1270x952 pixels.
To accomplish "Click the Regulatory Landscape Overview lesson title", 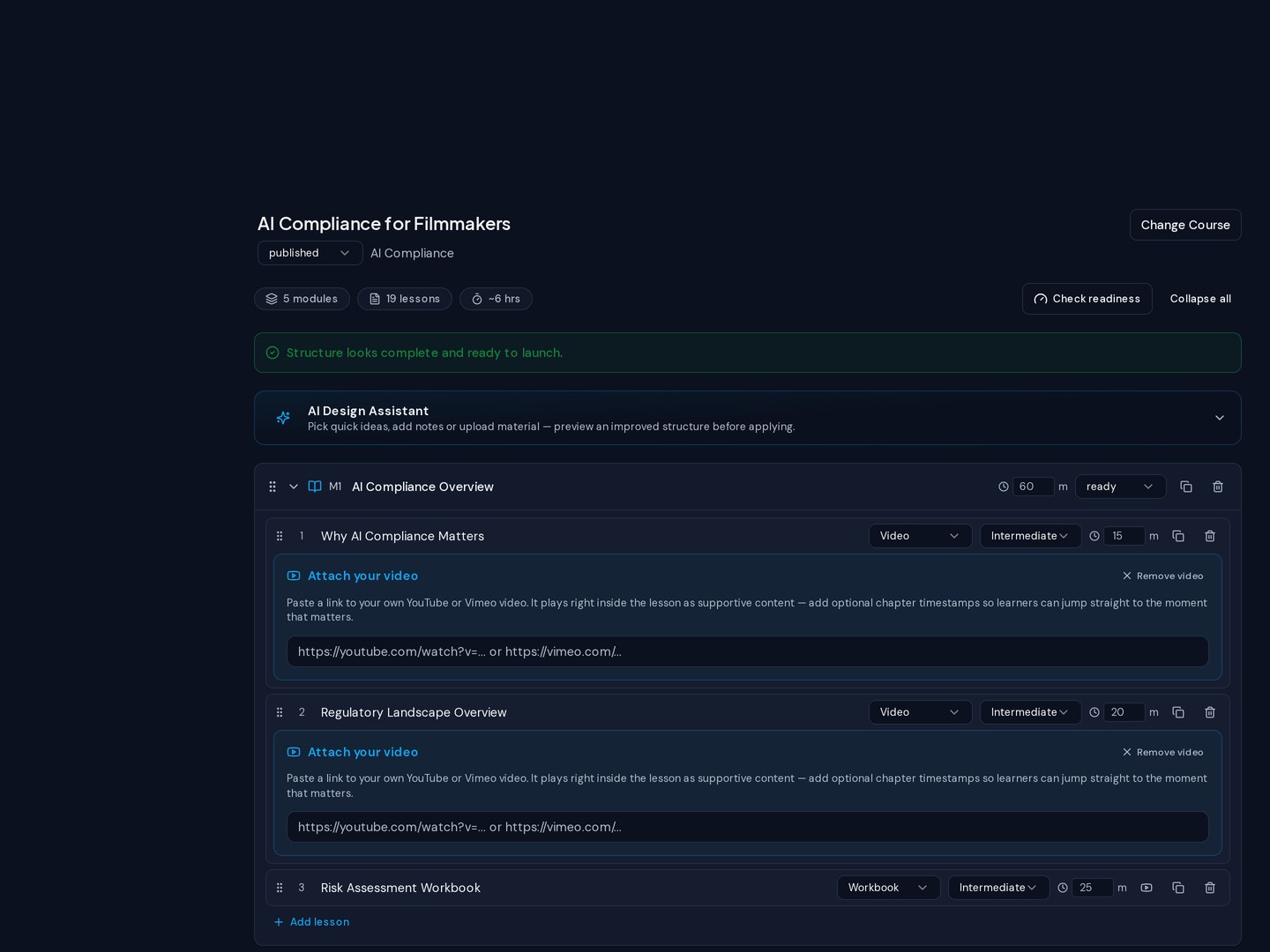I will click(x=414, y=712).
